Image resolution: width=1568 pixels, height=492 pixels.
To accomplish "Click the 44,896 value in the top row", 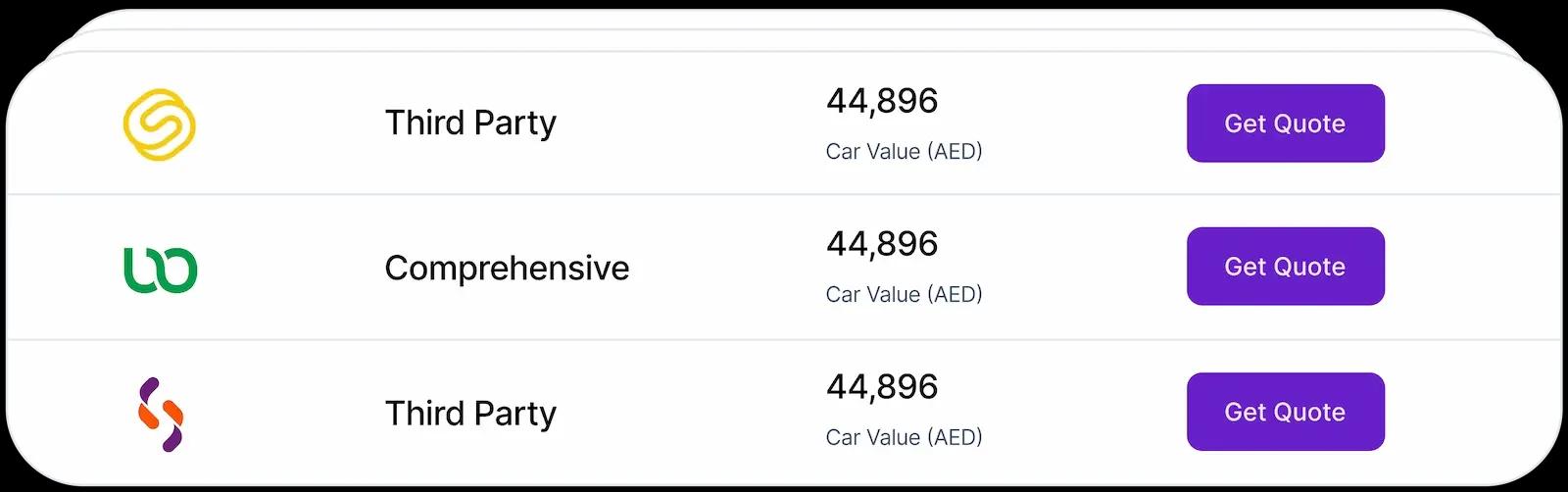I will click(x=882, y=101).
